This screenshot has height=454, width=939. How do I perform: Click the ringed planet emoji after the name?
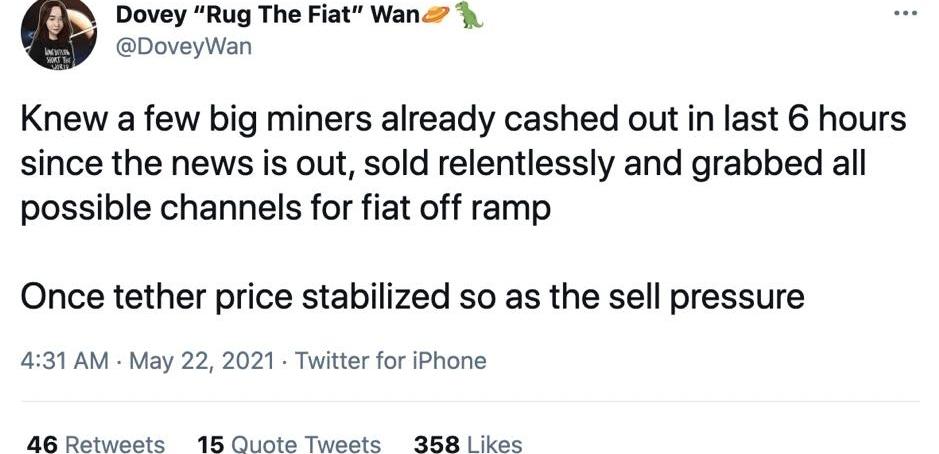click(x=436, y=16)
